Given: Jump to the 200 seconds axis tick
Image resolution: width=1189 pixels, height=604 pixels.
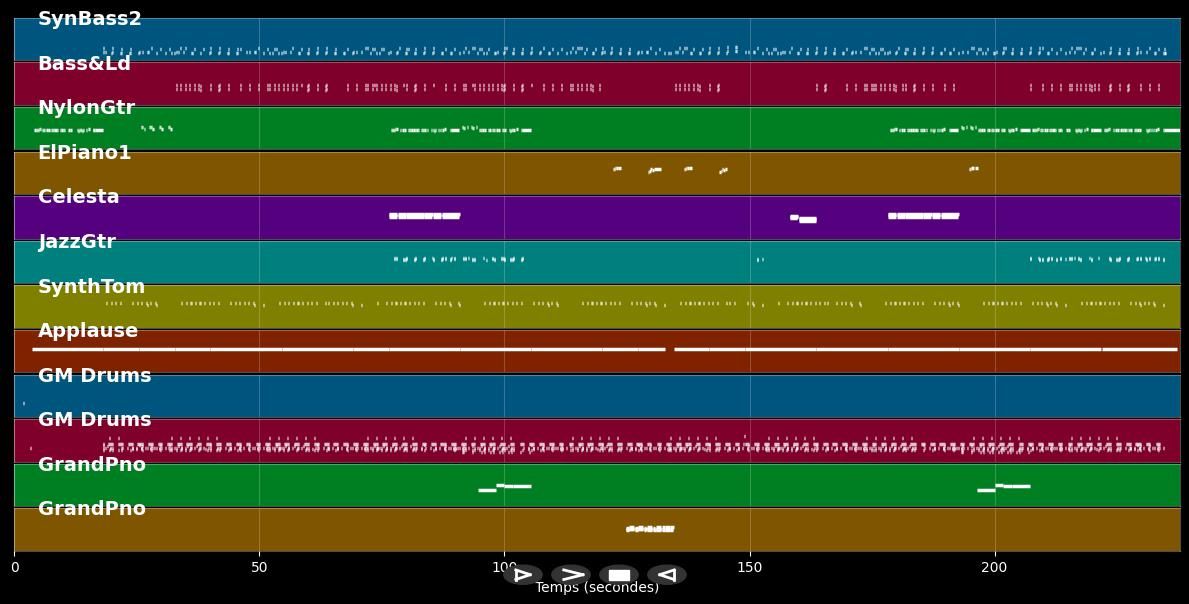Looking at the screenshot, I should pos(994,568).
